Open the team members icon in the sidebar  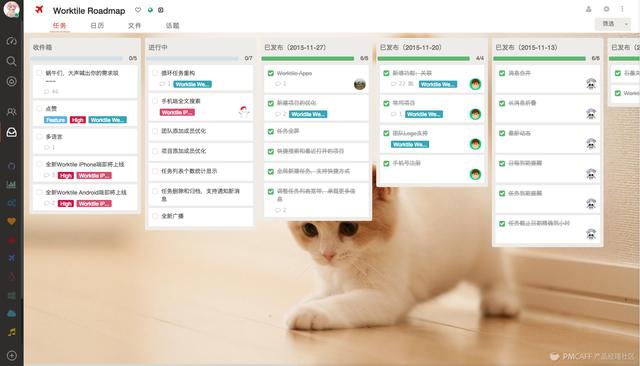click(x=11, y=111)
